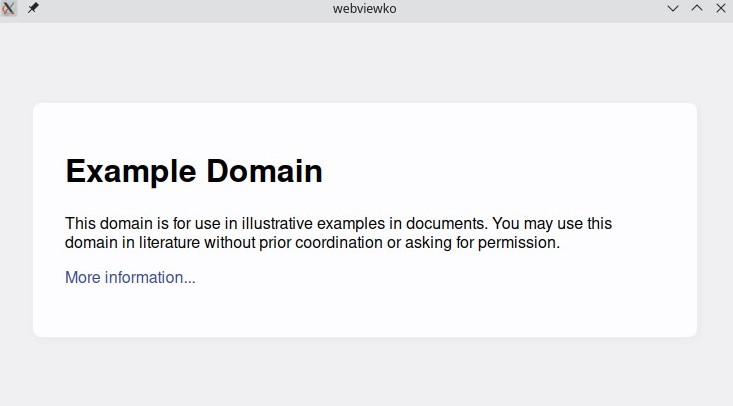The width and height of the screenshot is (733, 406).
Task: Click the word permission in the paragraph
Action: point(518,243)
